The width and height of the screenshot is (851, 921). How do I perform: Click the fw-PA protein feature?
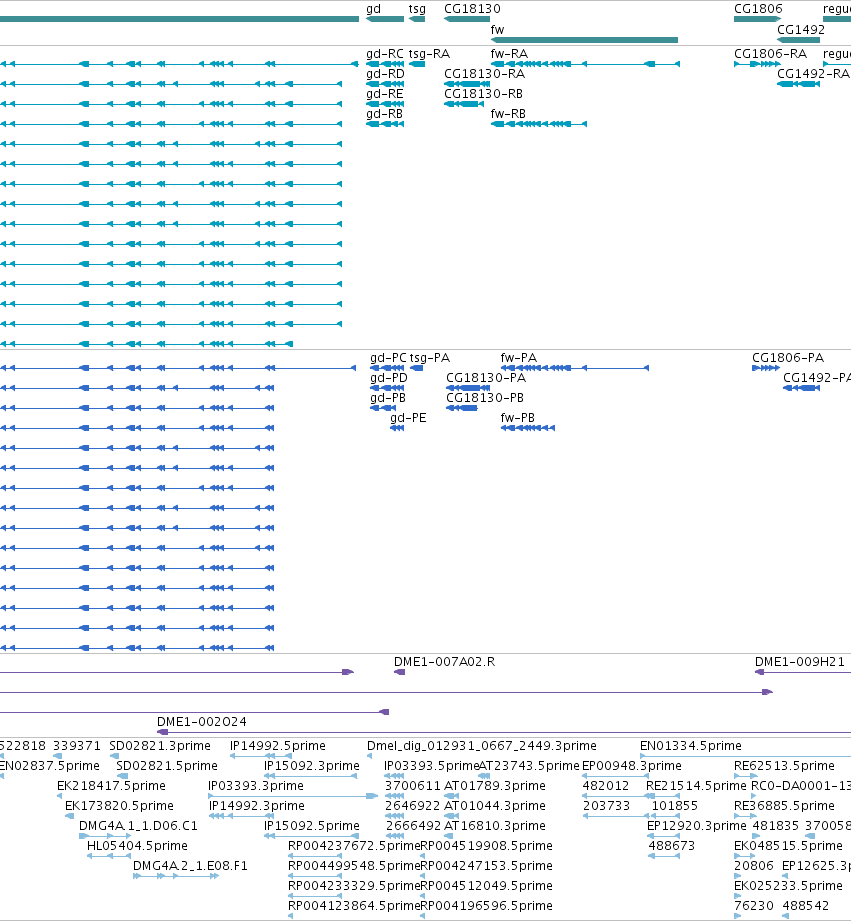(x=574, y=368)
